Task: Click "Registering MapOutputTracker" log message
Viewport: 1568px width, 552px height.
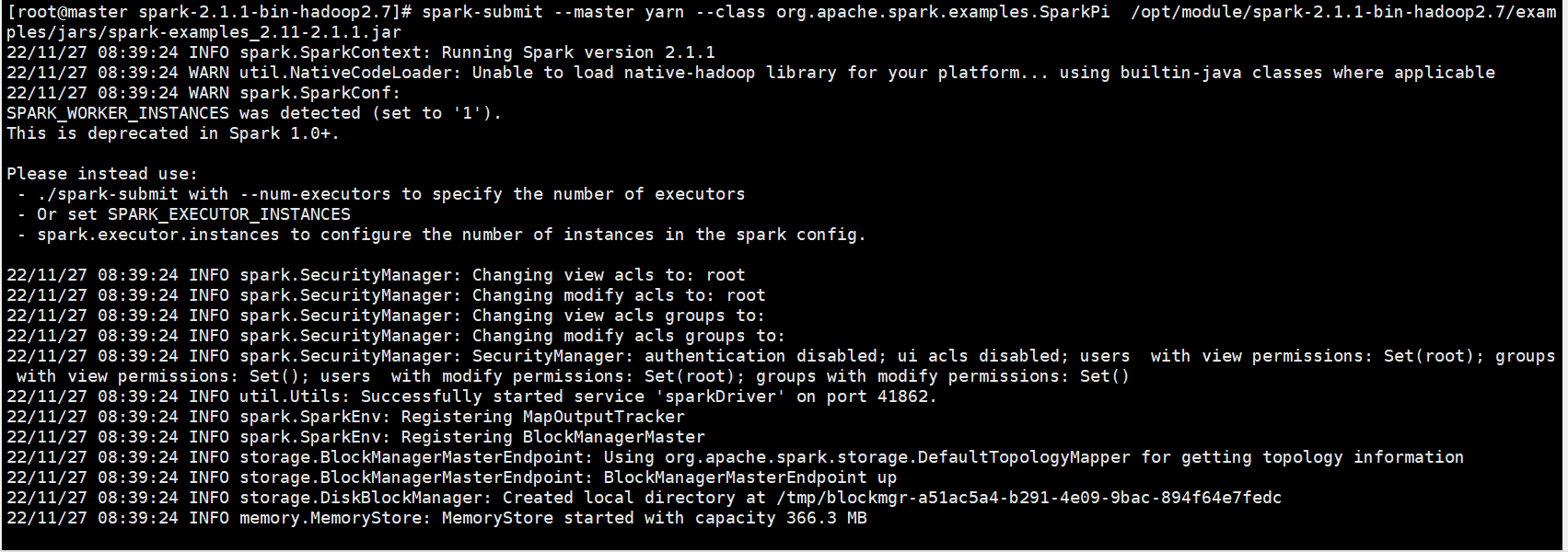Action: [x=543, y=417]
